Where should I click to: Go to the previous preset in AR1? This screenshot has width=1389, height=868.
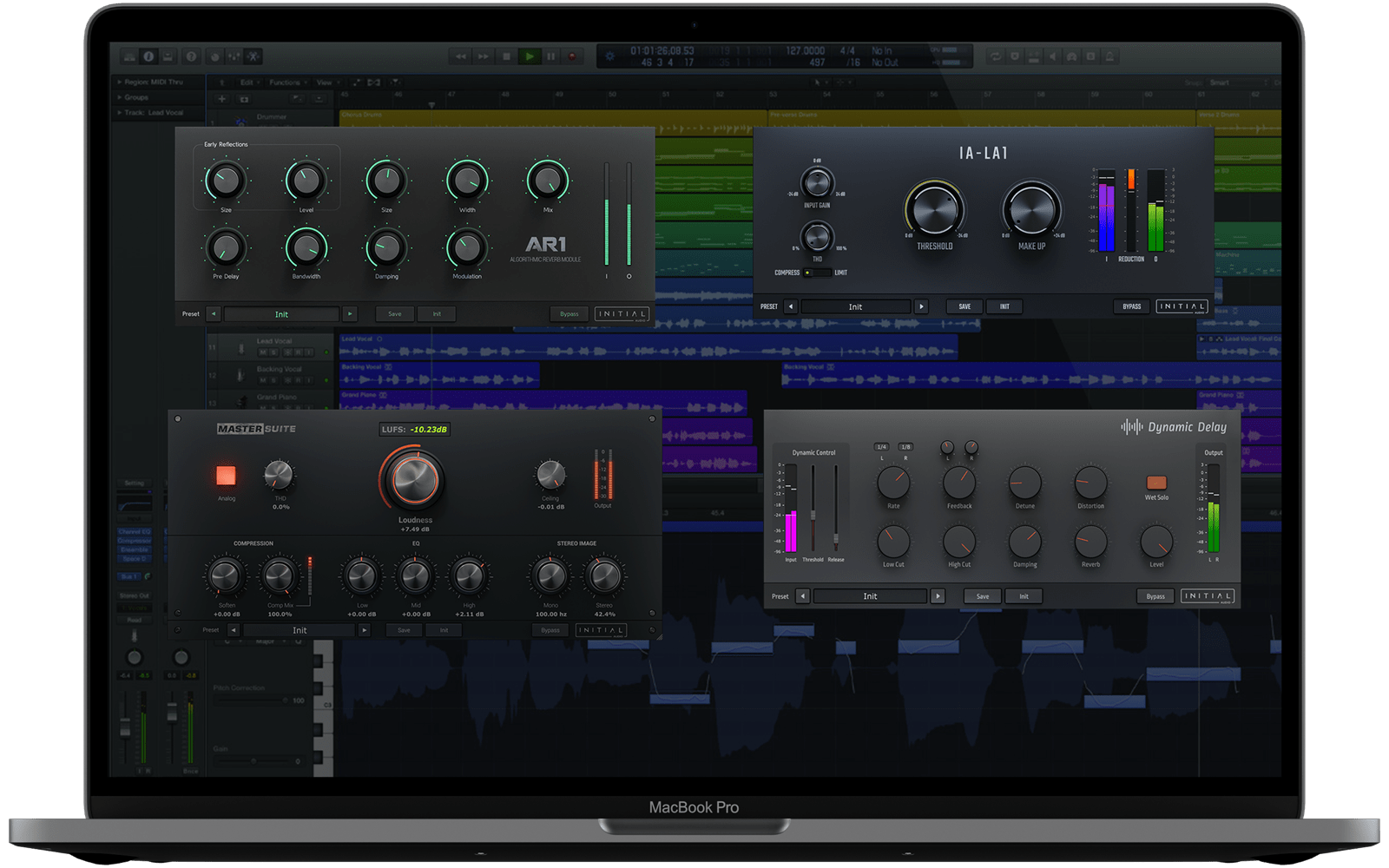pyautogui.click(x=214, y=314)
